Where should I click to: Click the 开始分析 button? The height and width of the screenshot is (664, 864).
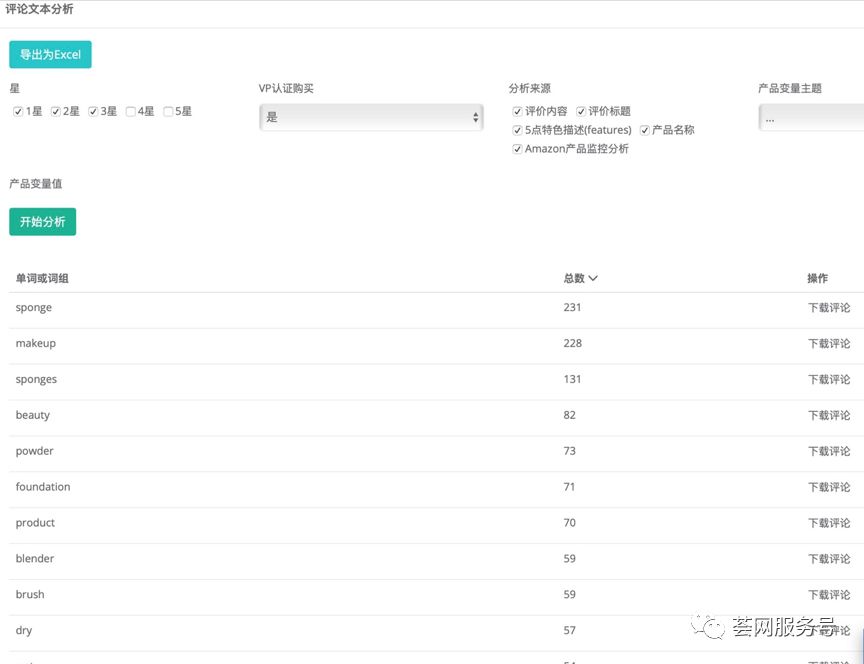(42, 222)
